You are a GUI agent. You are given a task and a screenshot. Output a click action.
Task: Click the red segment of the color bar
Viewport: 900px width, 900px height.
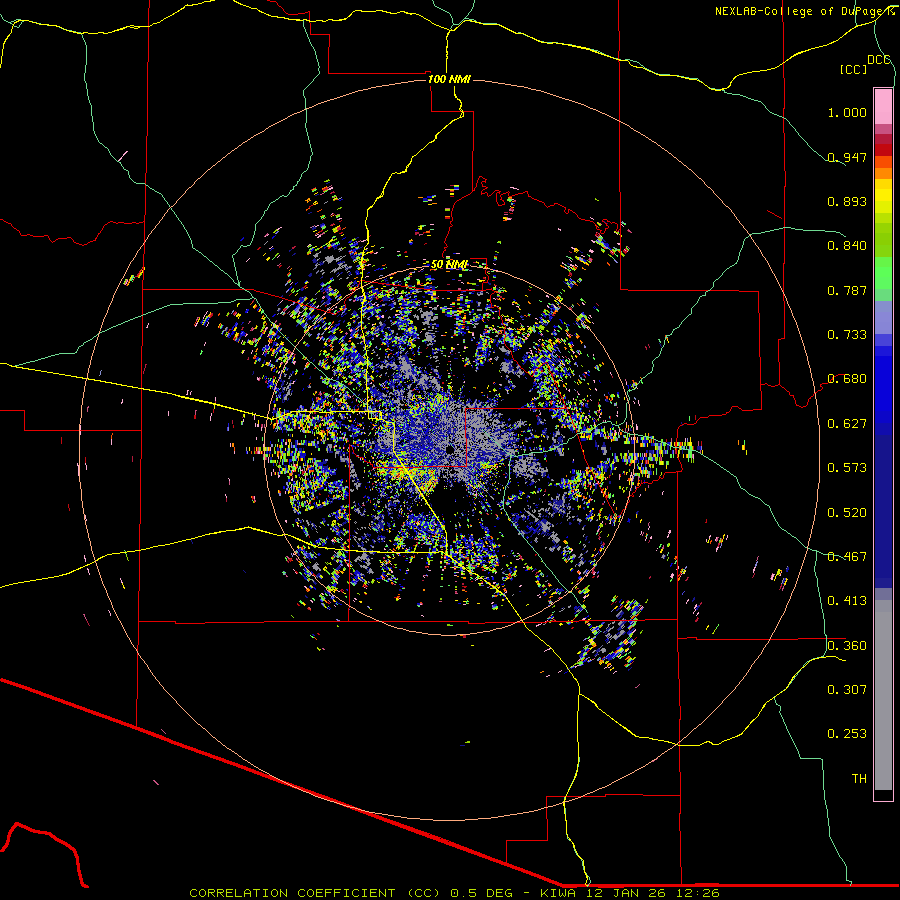tap(883, 150)
